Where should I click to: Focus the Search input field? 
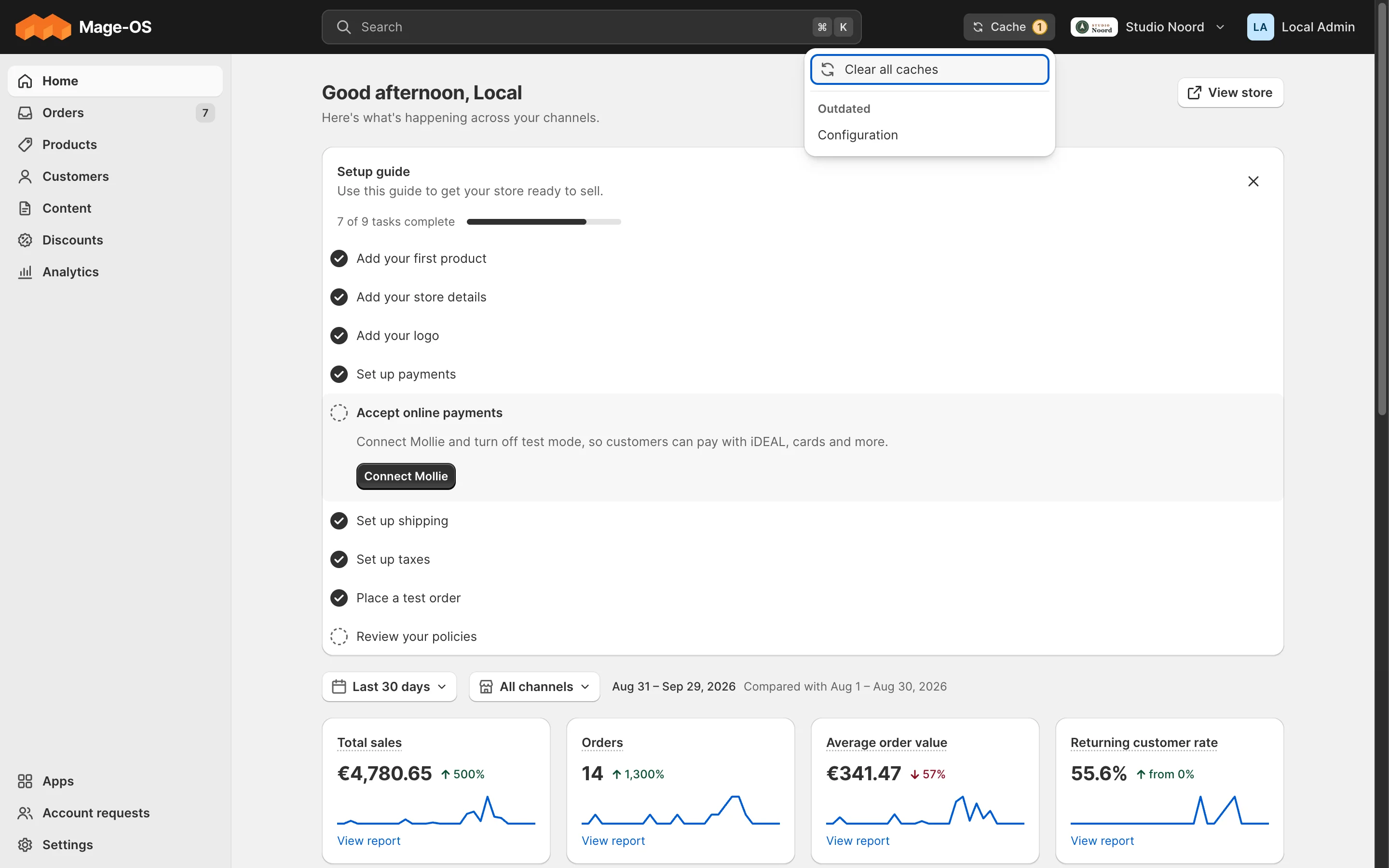click(x=591, y=27)
